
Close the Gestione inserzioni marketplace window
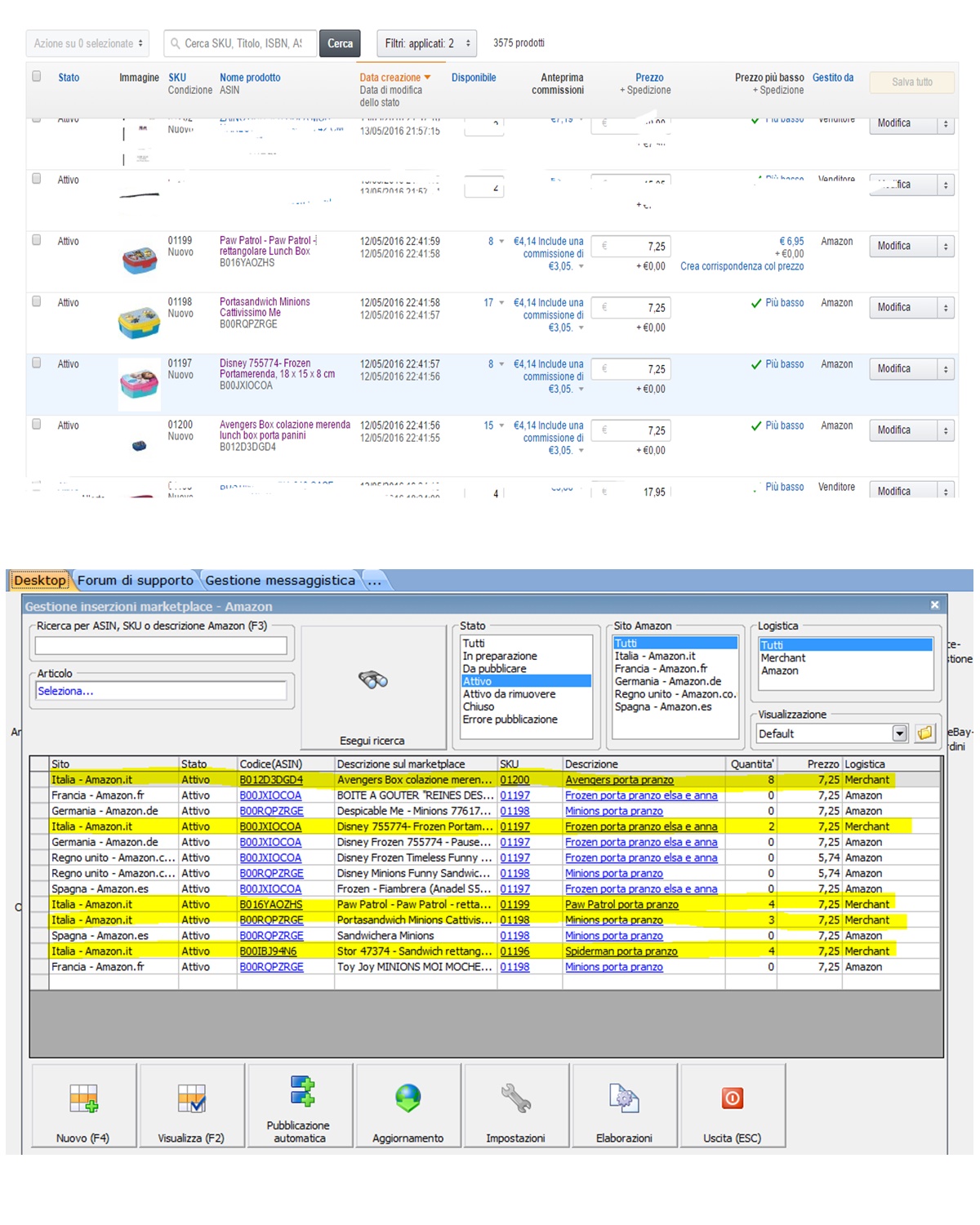click(x=934, y=605)
